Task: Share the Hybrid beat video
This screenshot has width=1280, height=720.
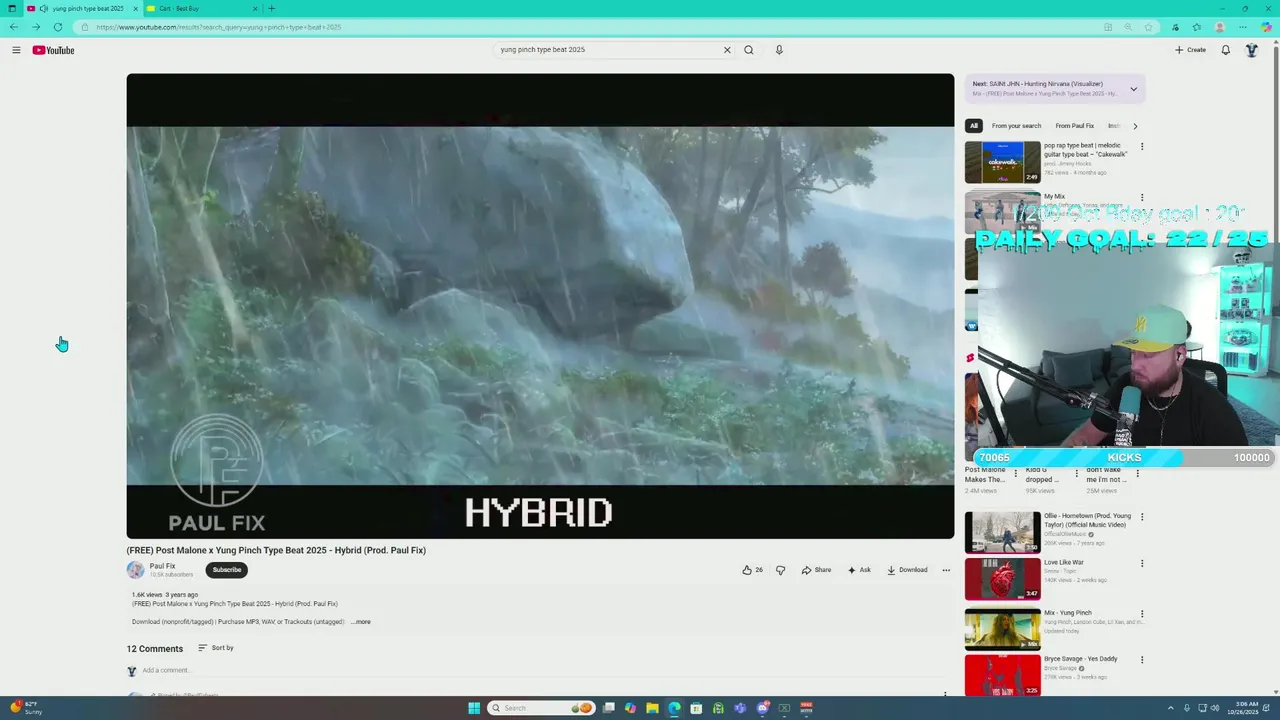Action: (816, 570)
